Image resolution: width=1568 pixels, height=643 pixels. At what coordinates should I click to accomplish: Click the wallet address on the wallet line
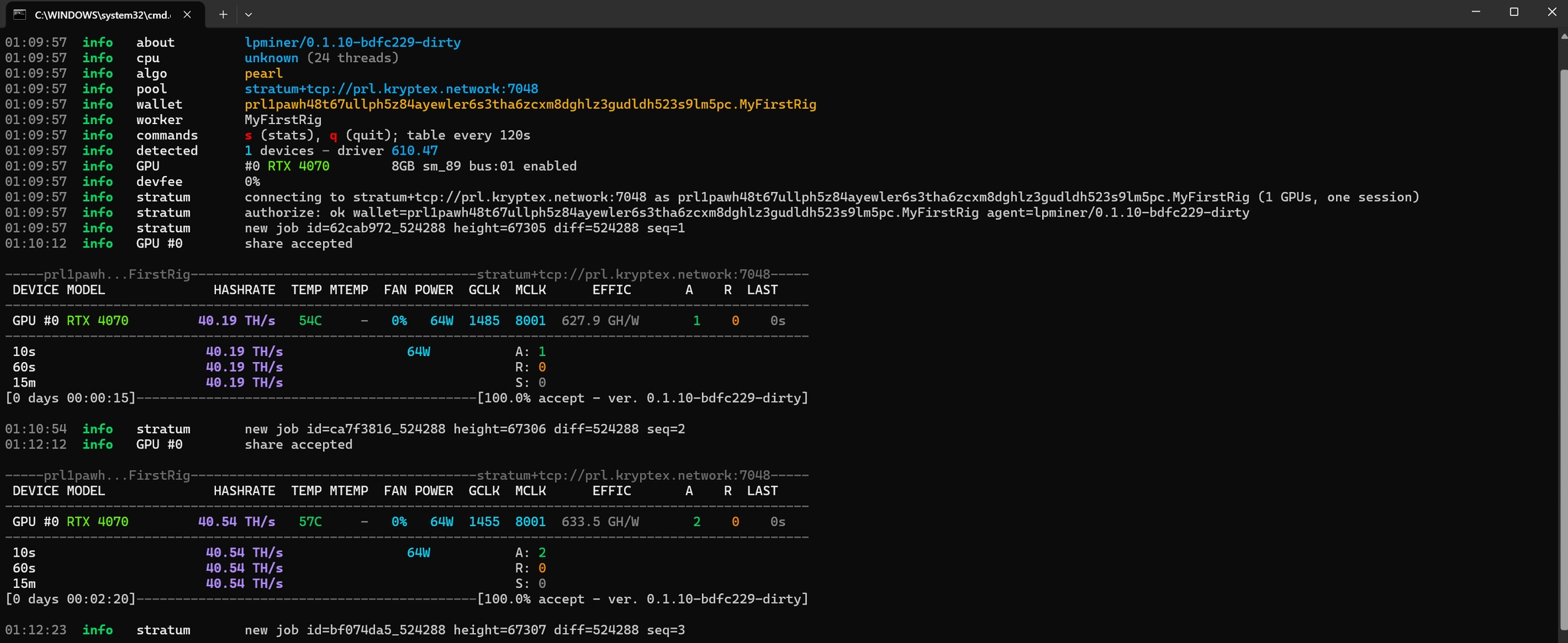531,104
